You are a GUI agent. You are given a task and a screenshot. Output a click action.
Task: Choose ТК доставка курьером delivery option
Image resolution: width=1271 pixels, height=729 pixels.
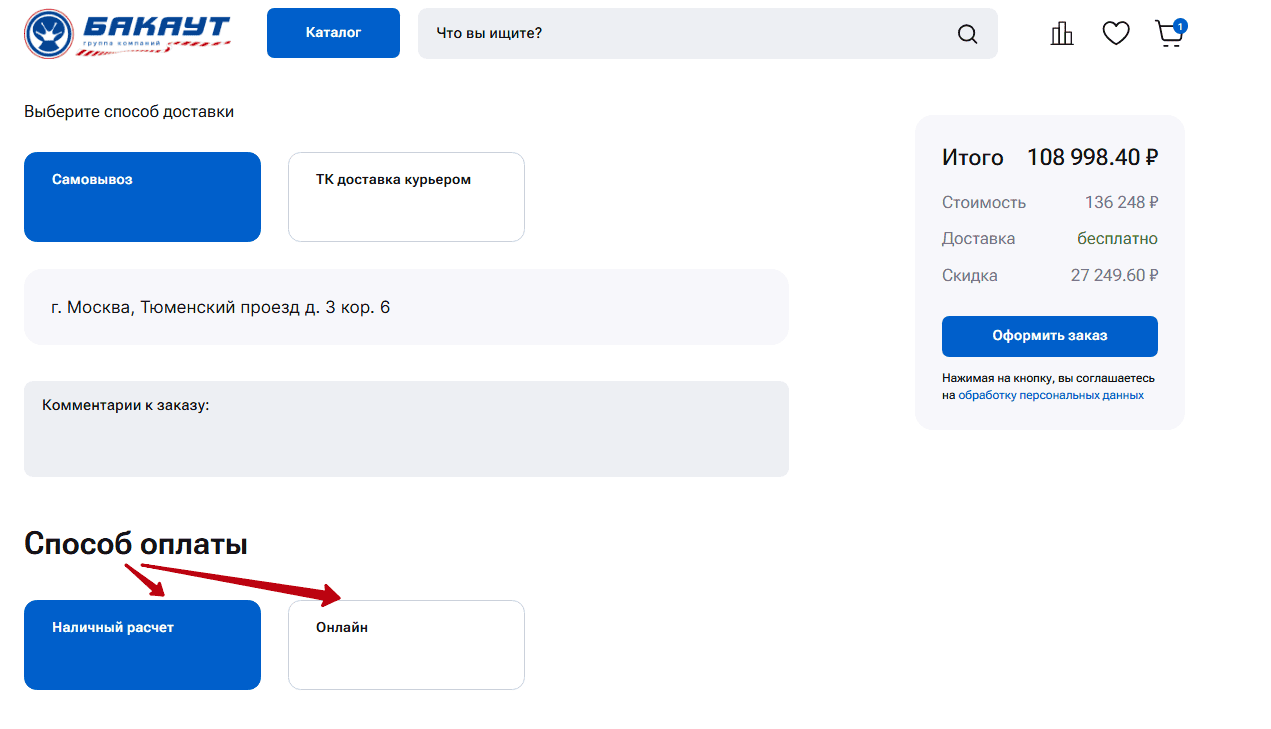[x=406, y=197]
